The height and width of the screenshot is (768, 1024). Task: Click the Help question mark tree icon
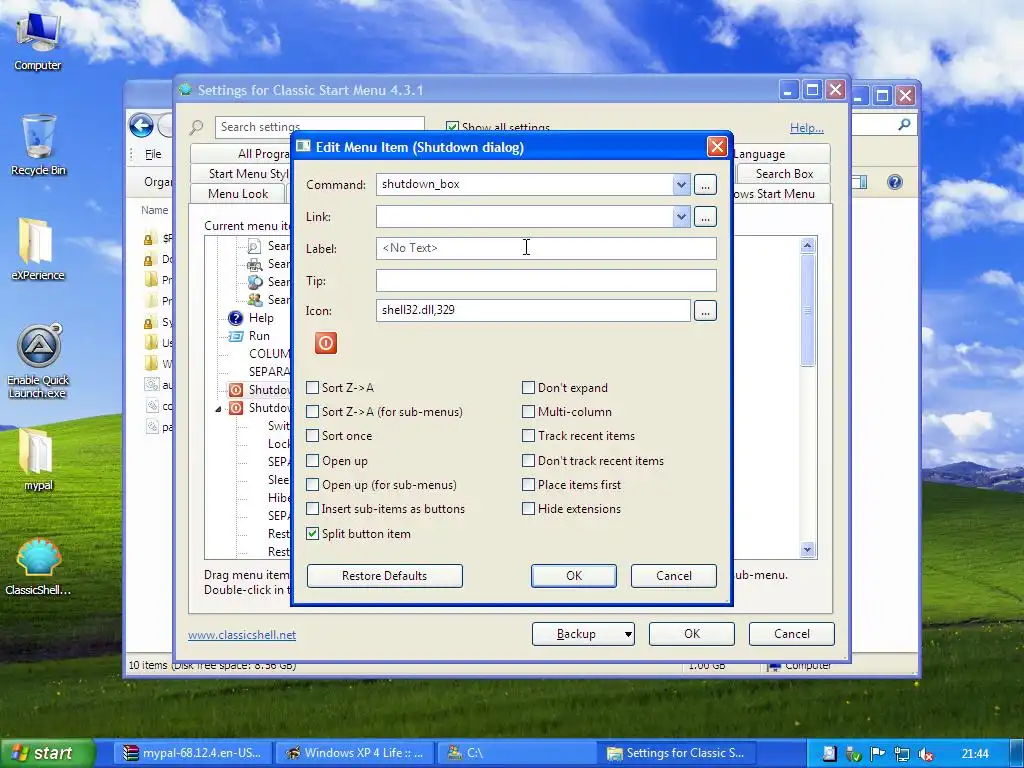pos(235,318)
